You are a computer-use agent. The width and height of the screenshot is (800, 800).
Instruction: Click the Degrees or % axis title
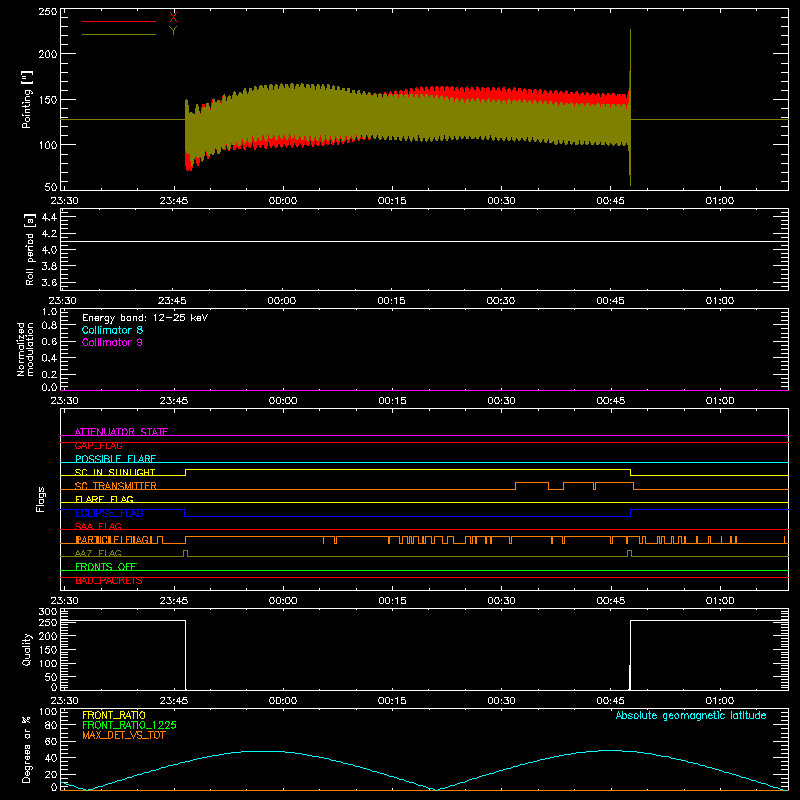click(27, 749)
